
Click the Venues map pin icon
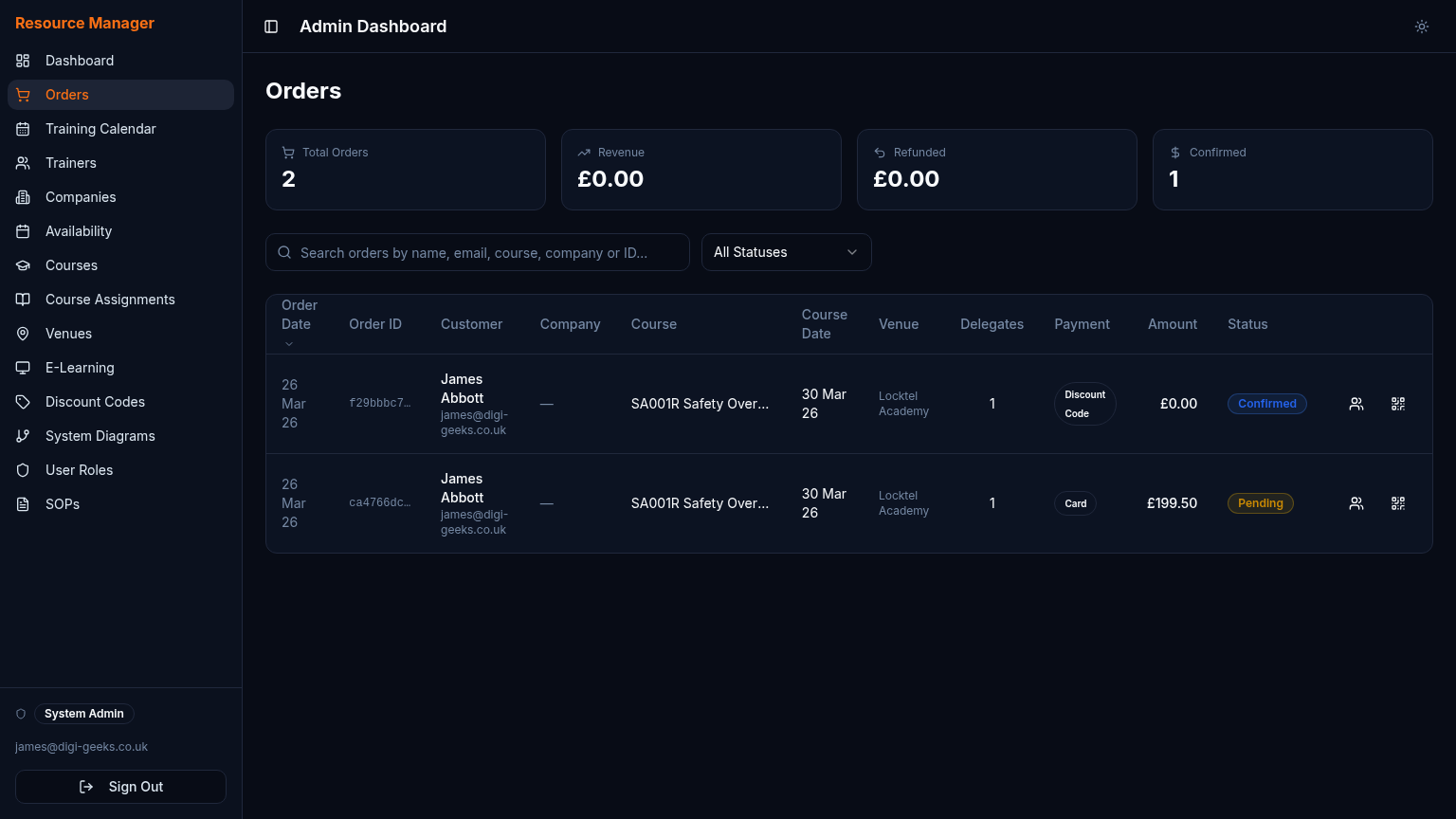tap(23, 334)
